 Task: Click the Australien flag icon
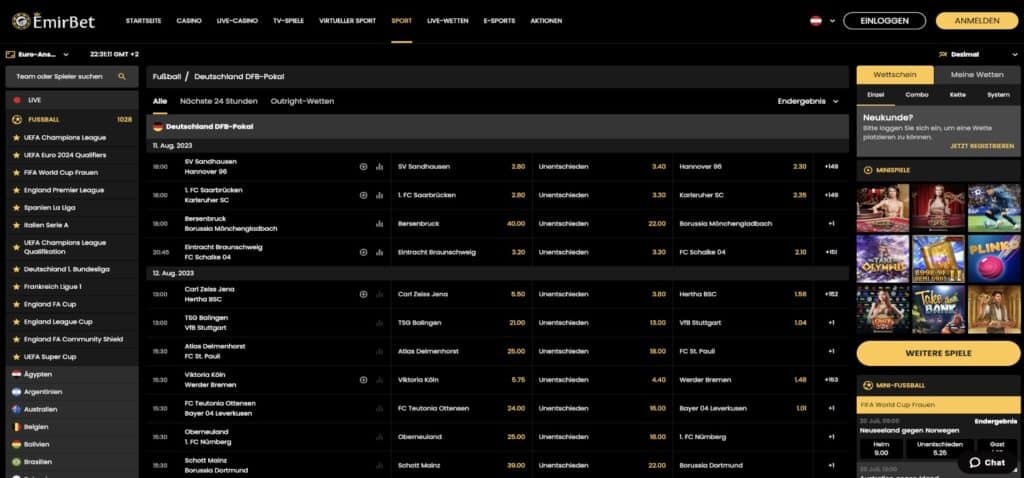tap(17, 409)
